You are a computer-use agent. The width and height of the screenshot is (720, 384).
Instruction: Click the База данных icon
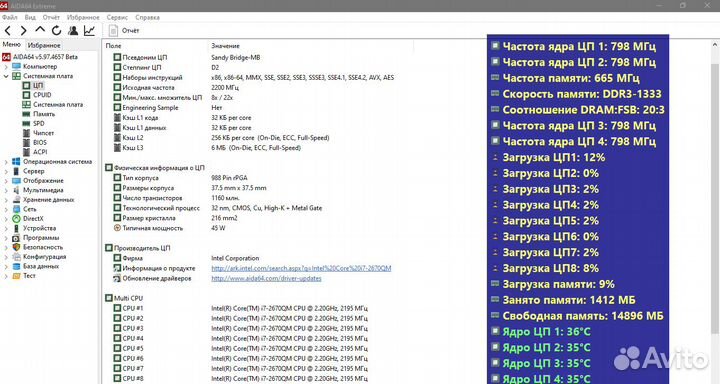click(x=16, y=266)
